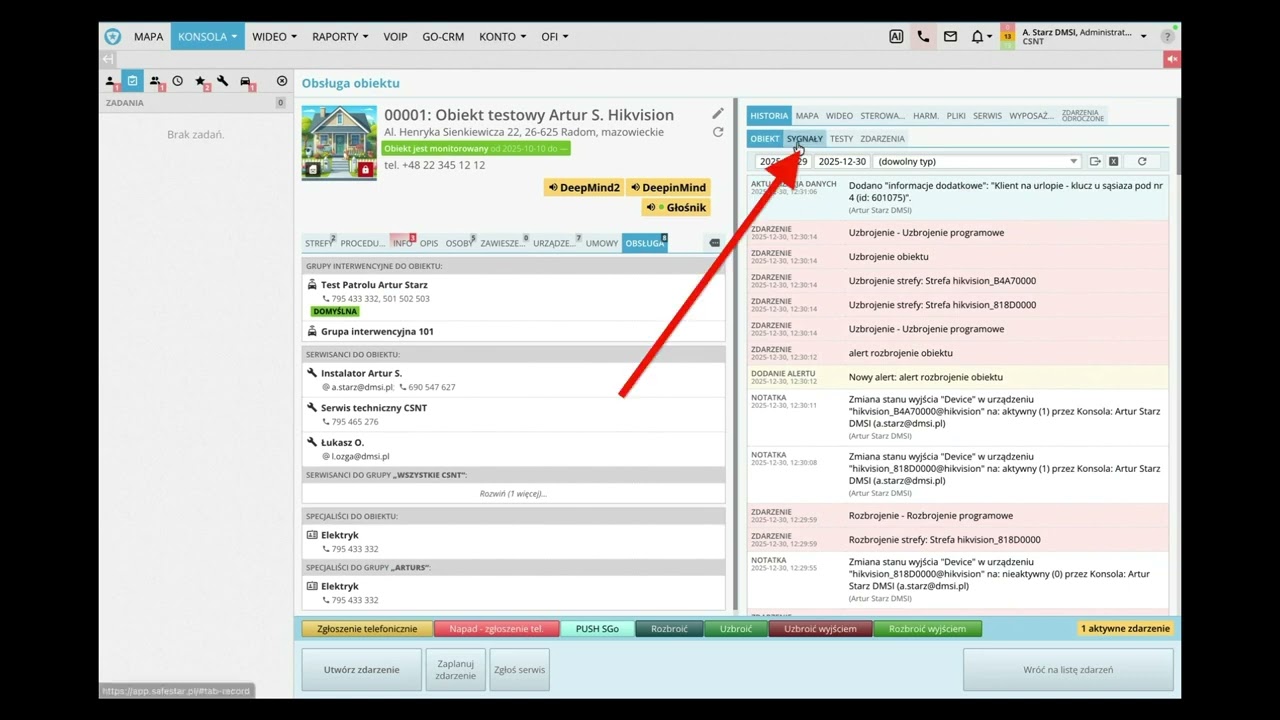Trigger the DeepinMind speaker output
The width and height of the screenshot is (1280, 720).
click(668, 187)
